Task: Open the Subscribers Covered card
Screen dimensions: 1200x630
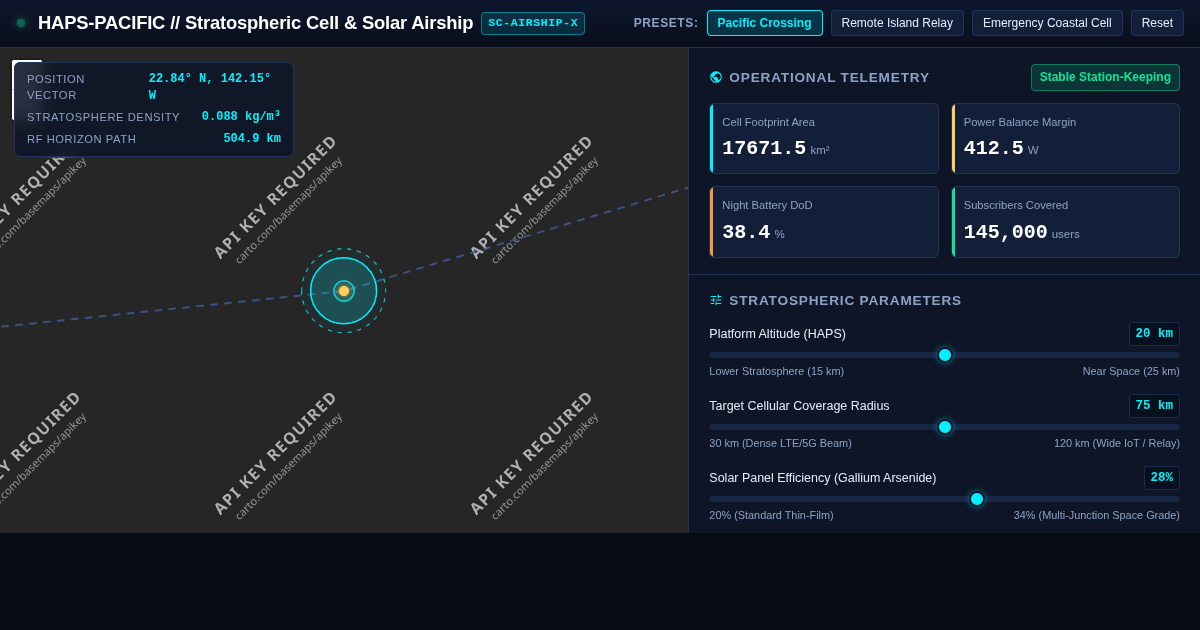Action: click(x=1065, y=222)
